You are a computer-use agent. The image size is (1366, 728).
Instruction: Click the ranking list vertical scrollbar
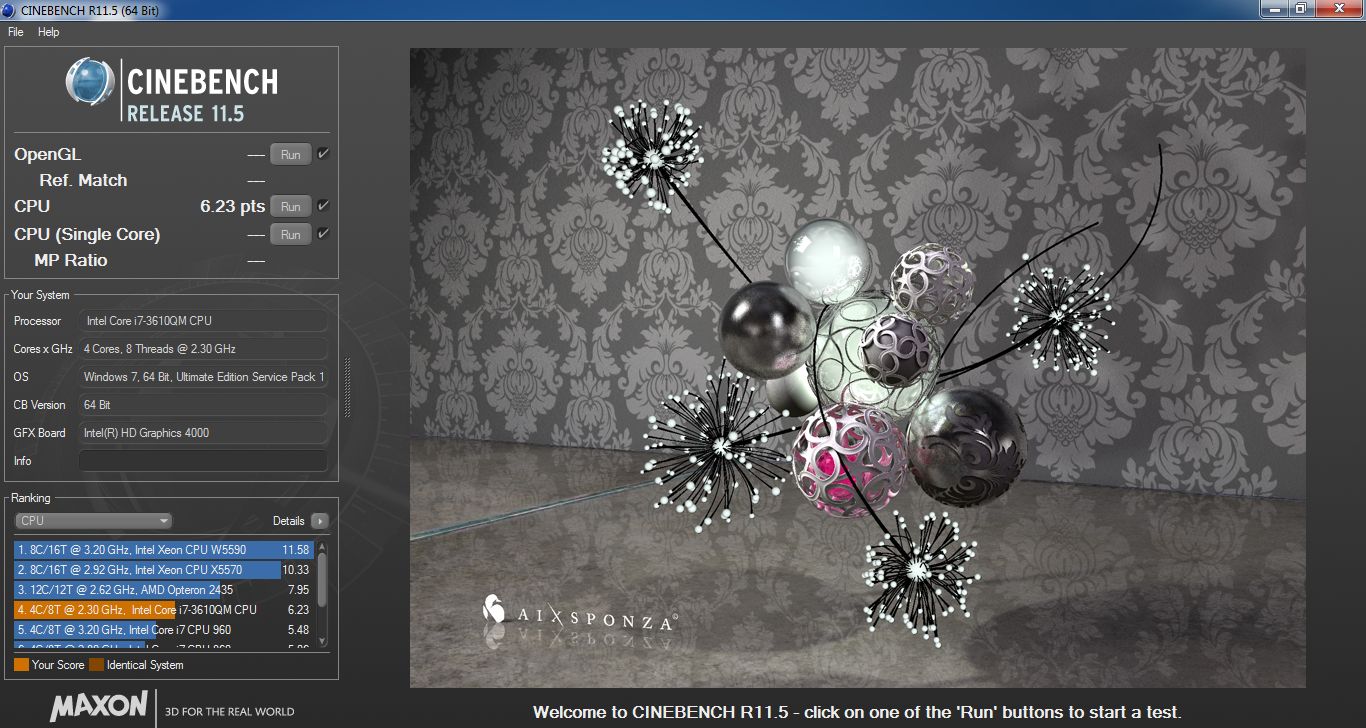322,595
